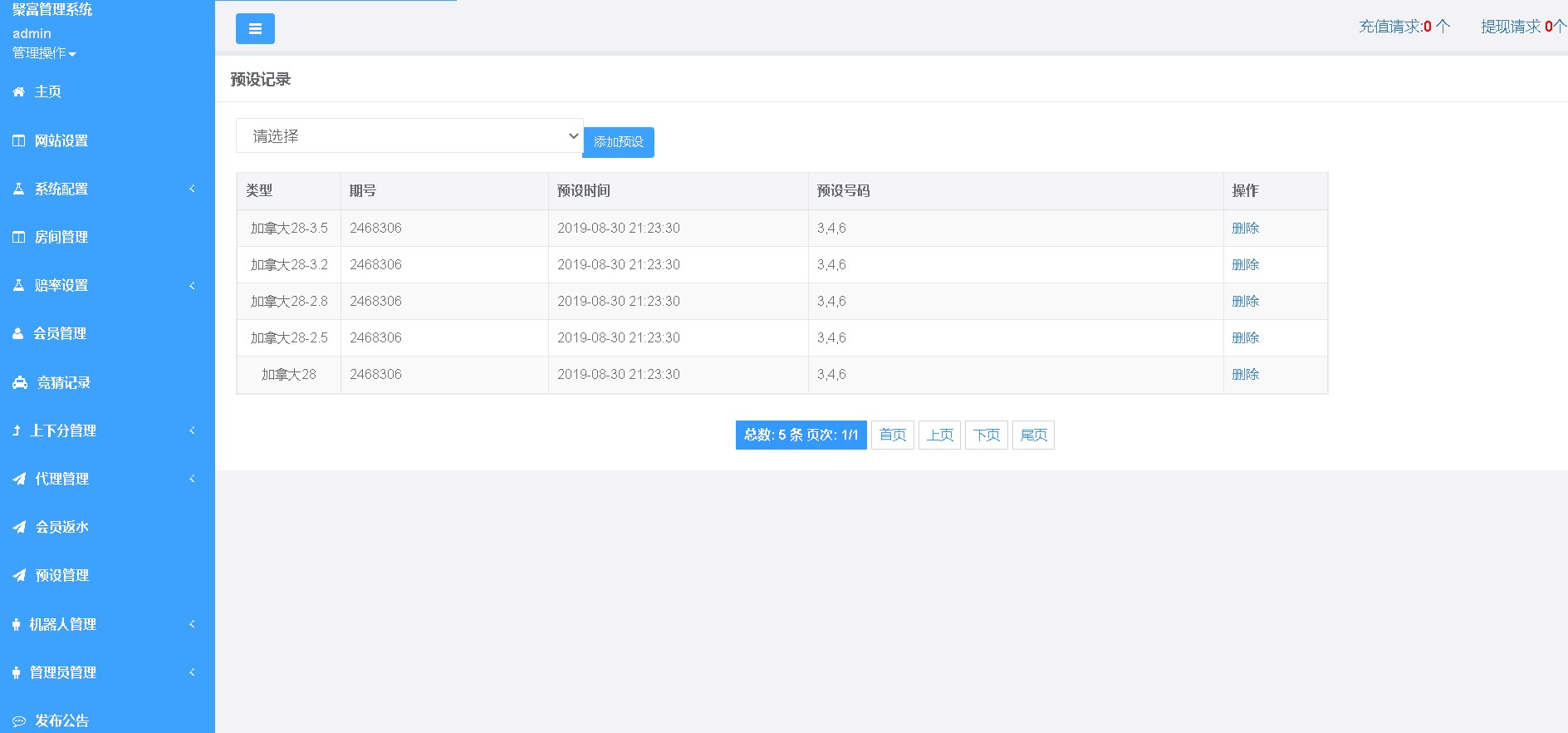Click the paper plane icon beside 预设管理

pyautogui.click(x=19, y=575)
